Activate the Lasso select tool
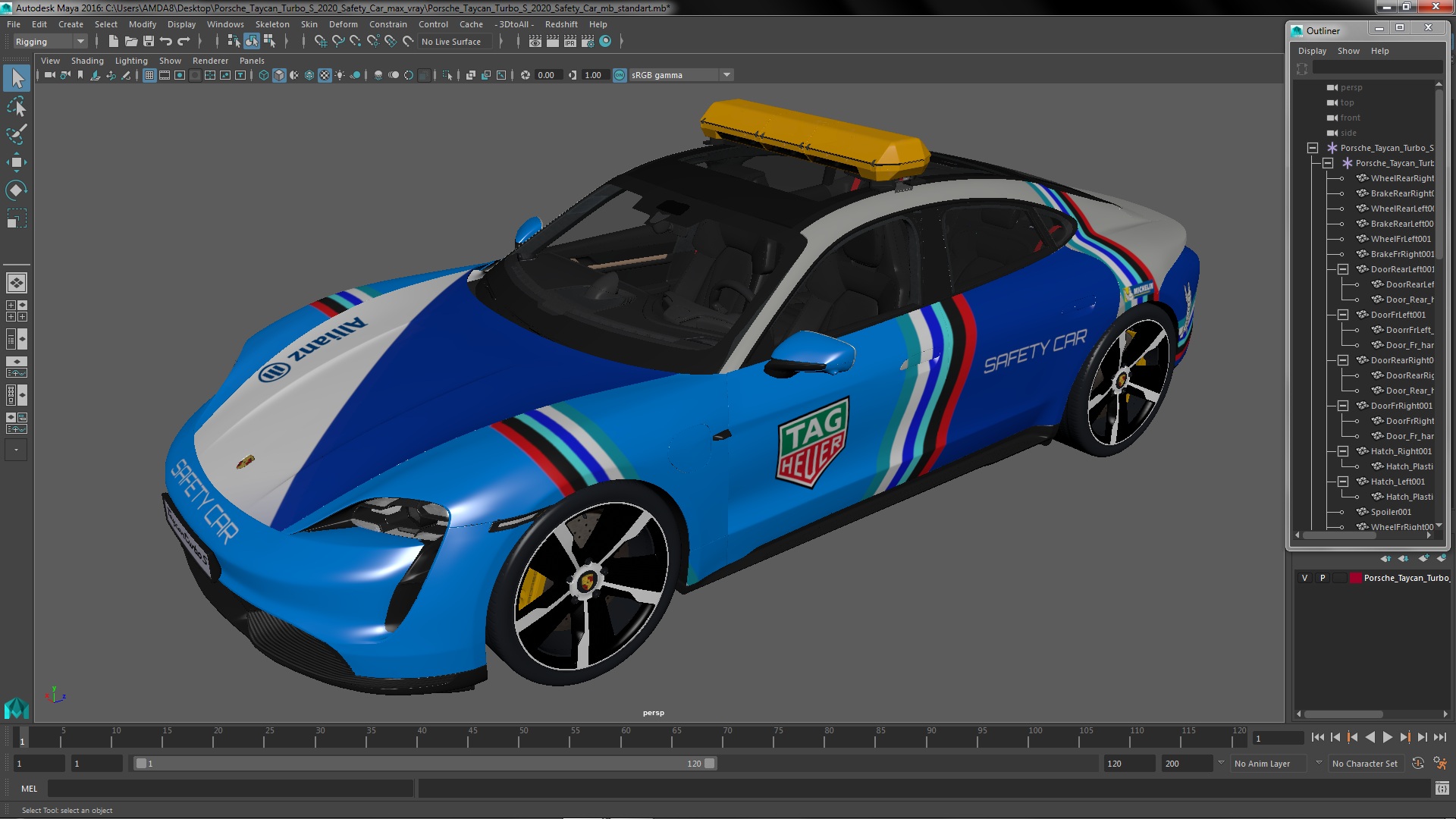 (x=17, y=106)
